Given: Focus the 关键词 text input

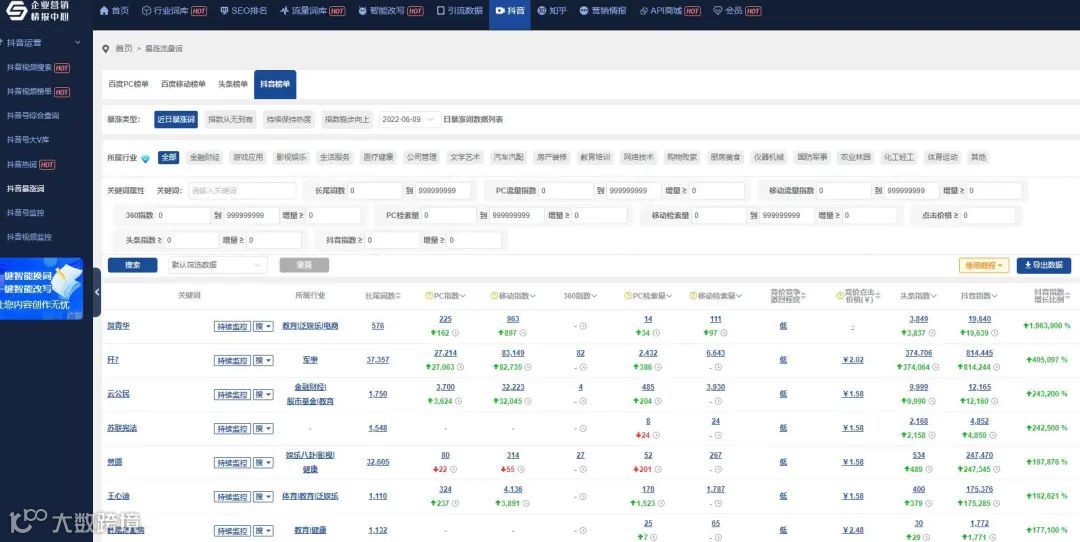Looking at the screenshot, I should 242,191.
